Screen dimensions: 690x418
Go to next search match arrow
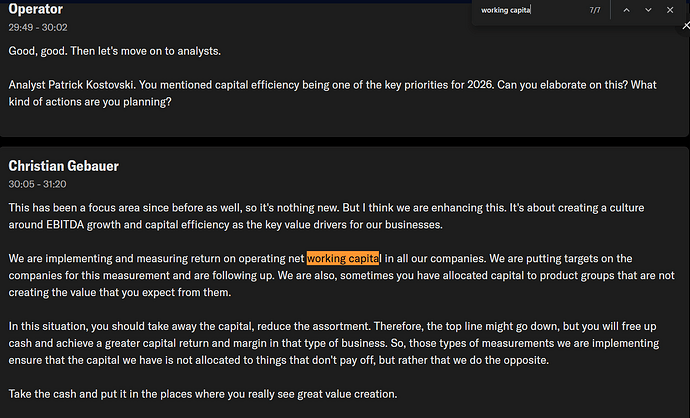[x=648, y=10]
